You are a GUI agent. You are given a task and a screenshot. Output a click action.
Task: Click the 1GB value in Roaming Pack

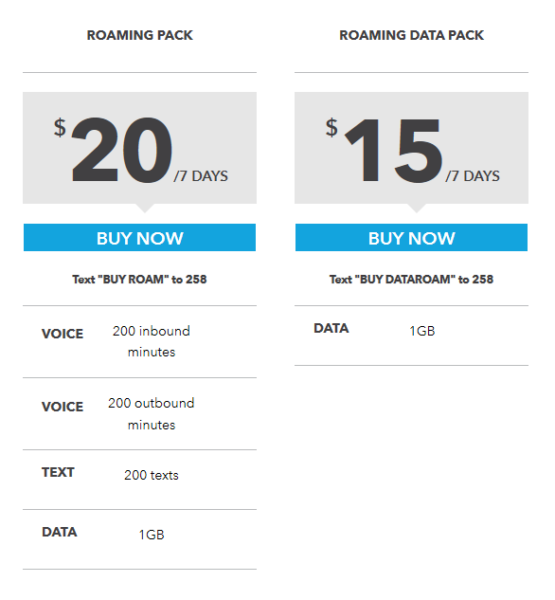(x=152, y=535)
